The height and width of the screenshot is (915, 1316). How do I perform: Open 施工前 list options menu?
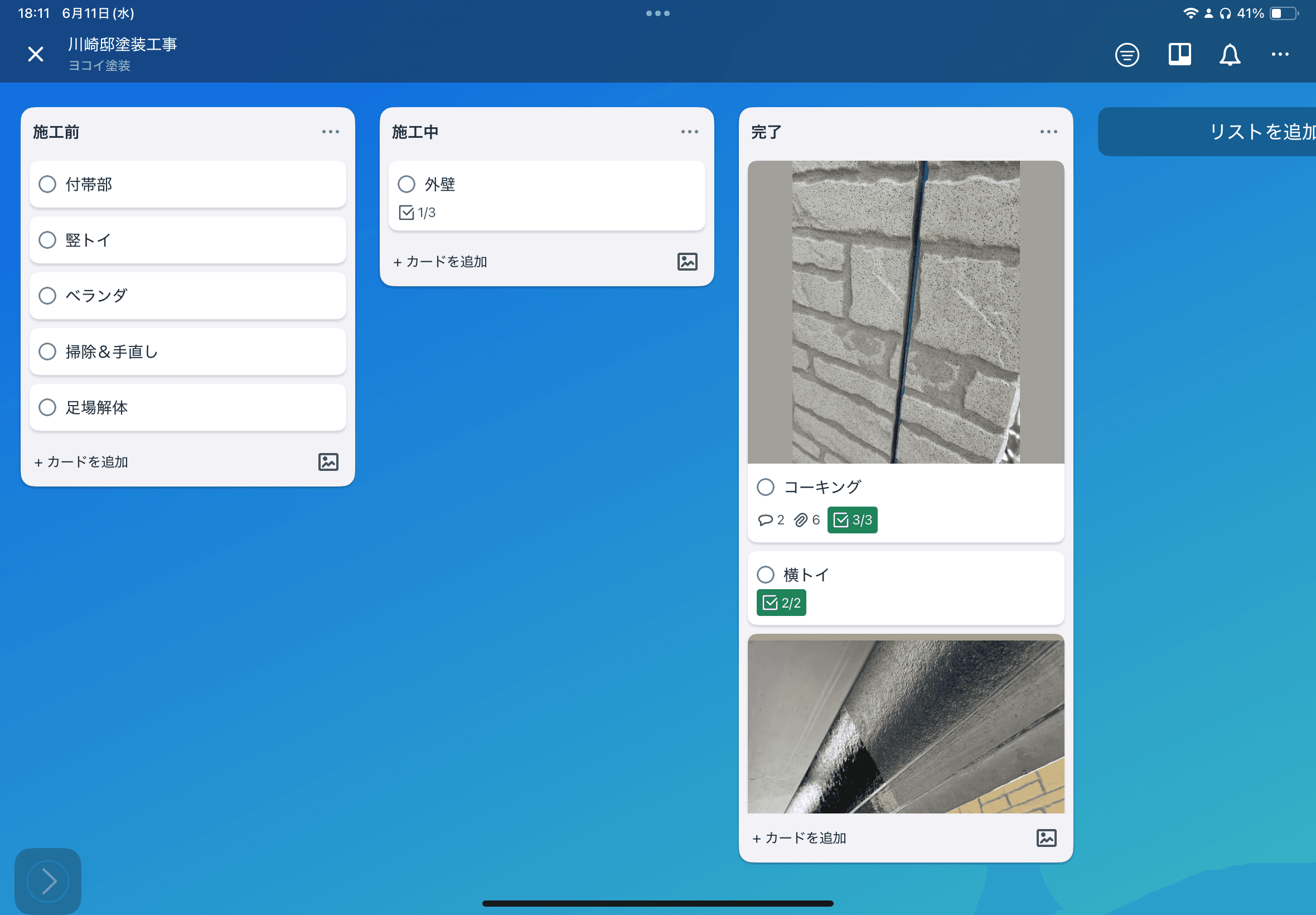coord(330,132)
